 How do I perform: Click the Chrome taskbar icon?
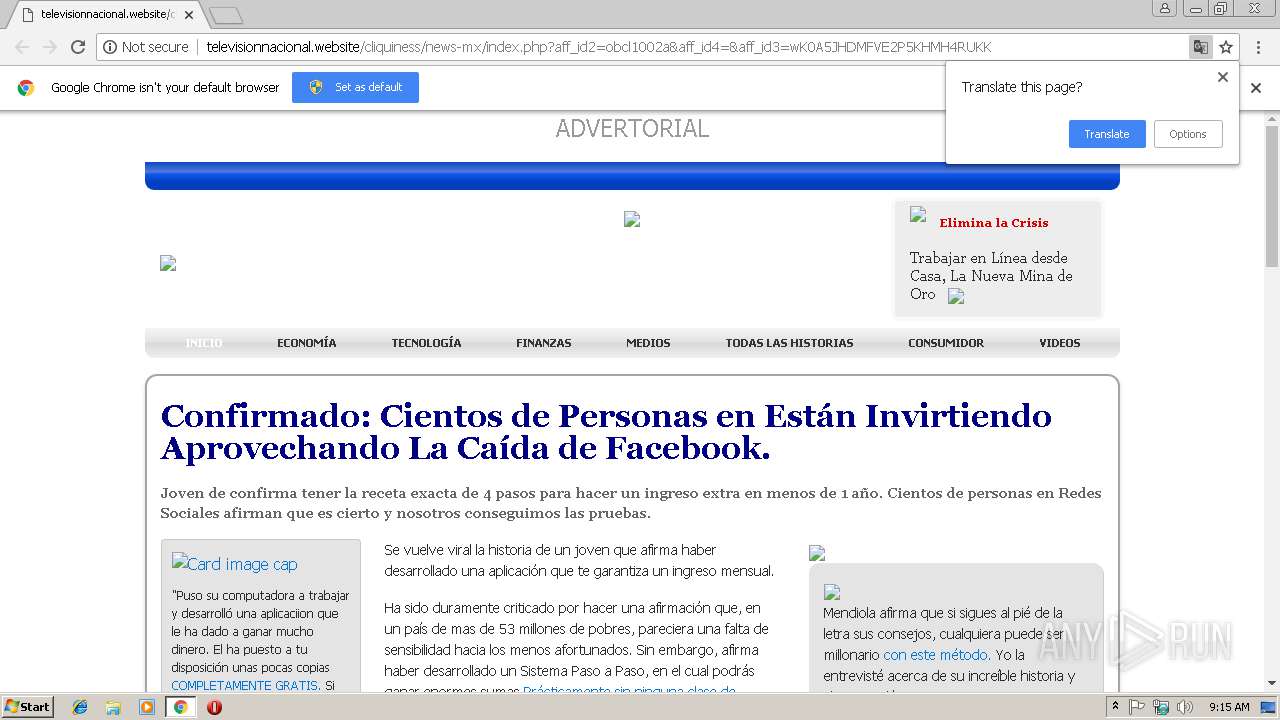(x=181, y=707)
